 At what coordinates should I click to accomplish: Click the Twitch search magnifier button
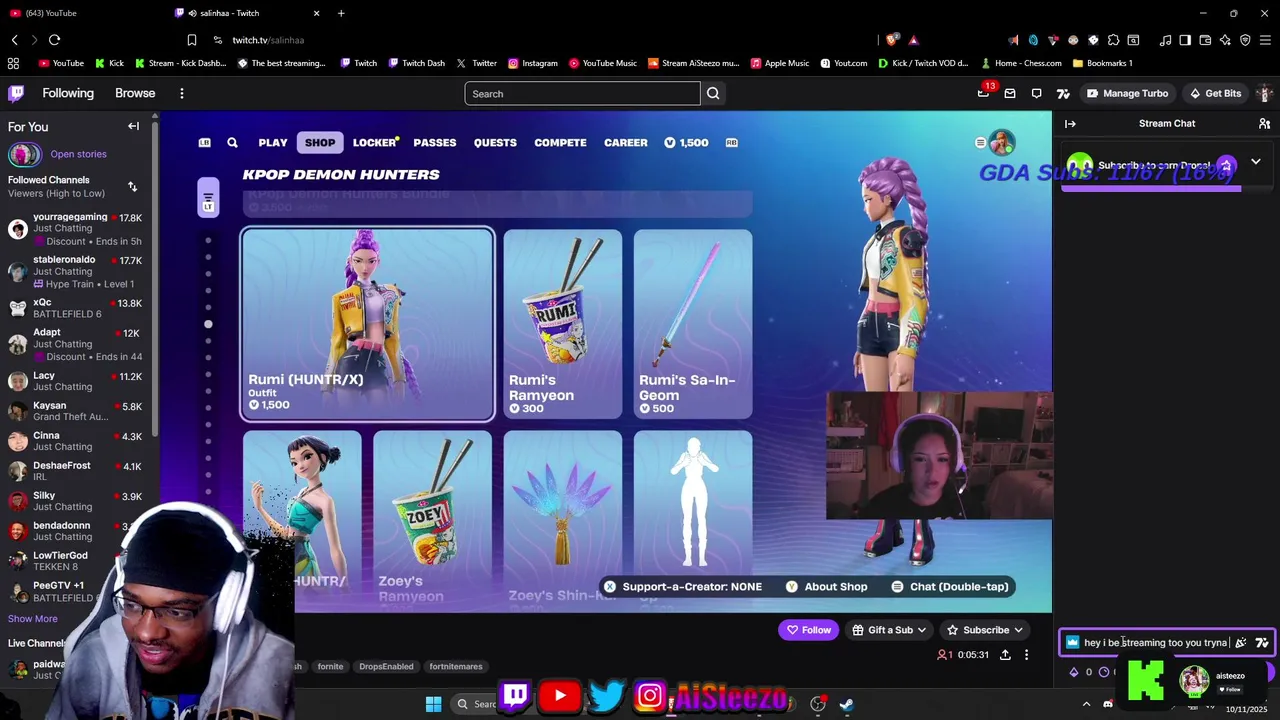pyautogui.click(x=713, y=93)
